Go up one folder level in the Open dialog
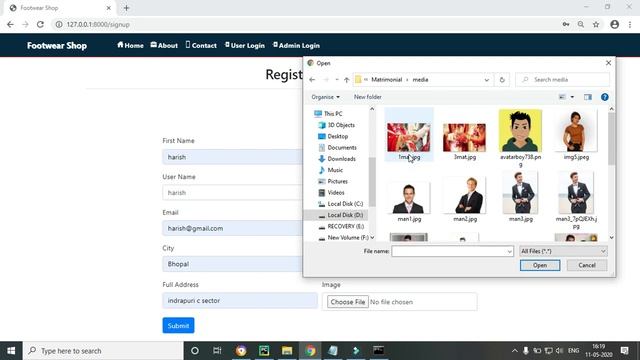Image resolution: width=640 pixels, height=360 pixels. pos(347,80)
